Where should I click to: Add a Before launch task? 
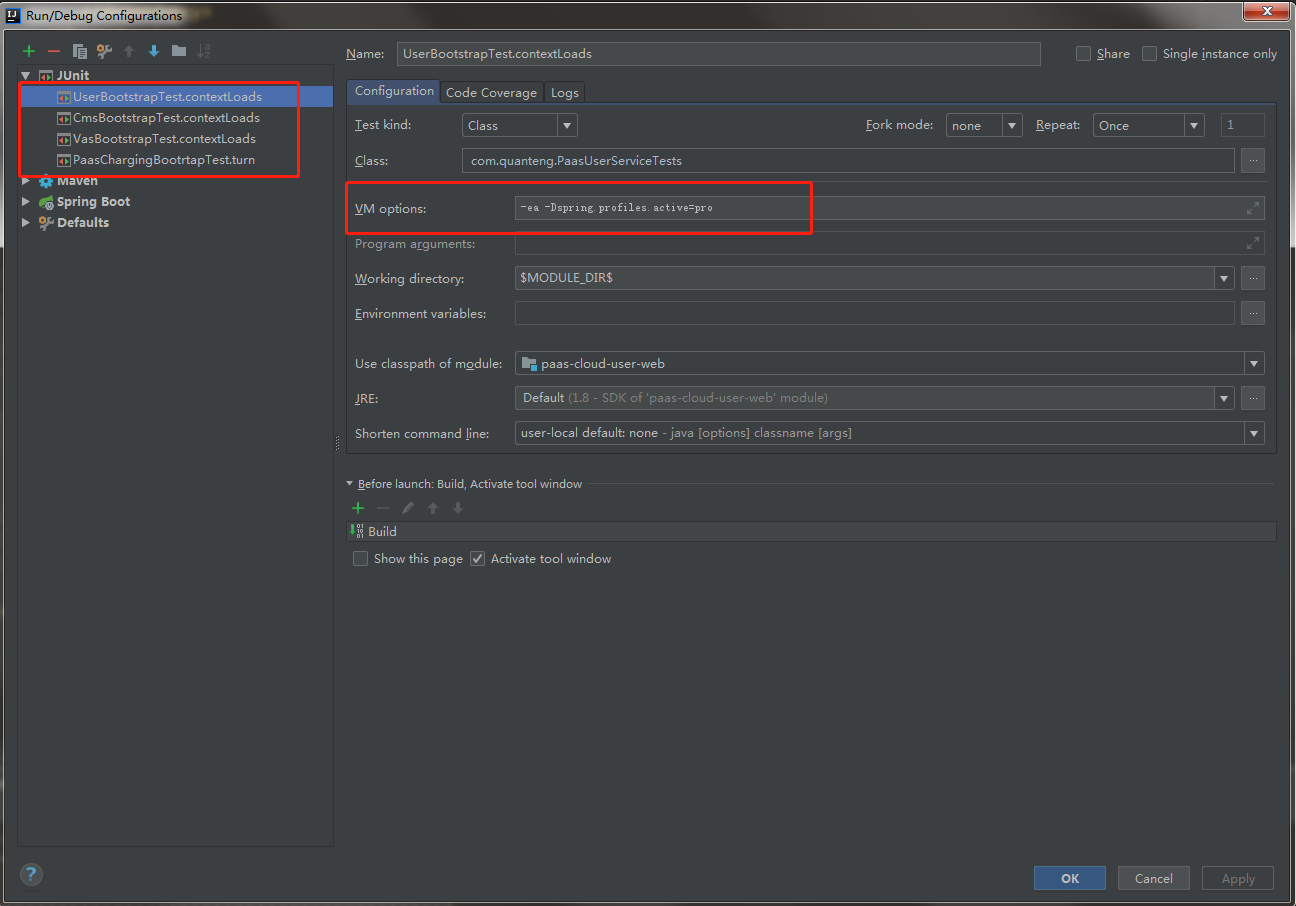358,508
